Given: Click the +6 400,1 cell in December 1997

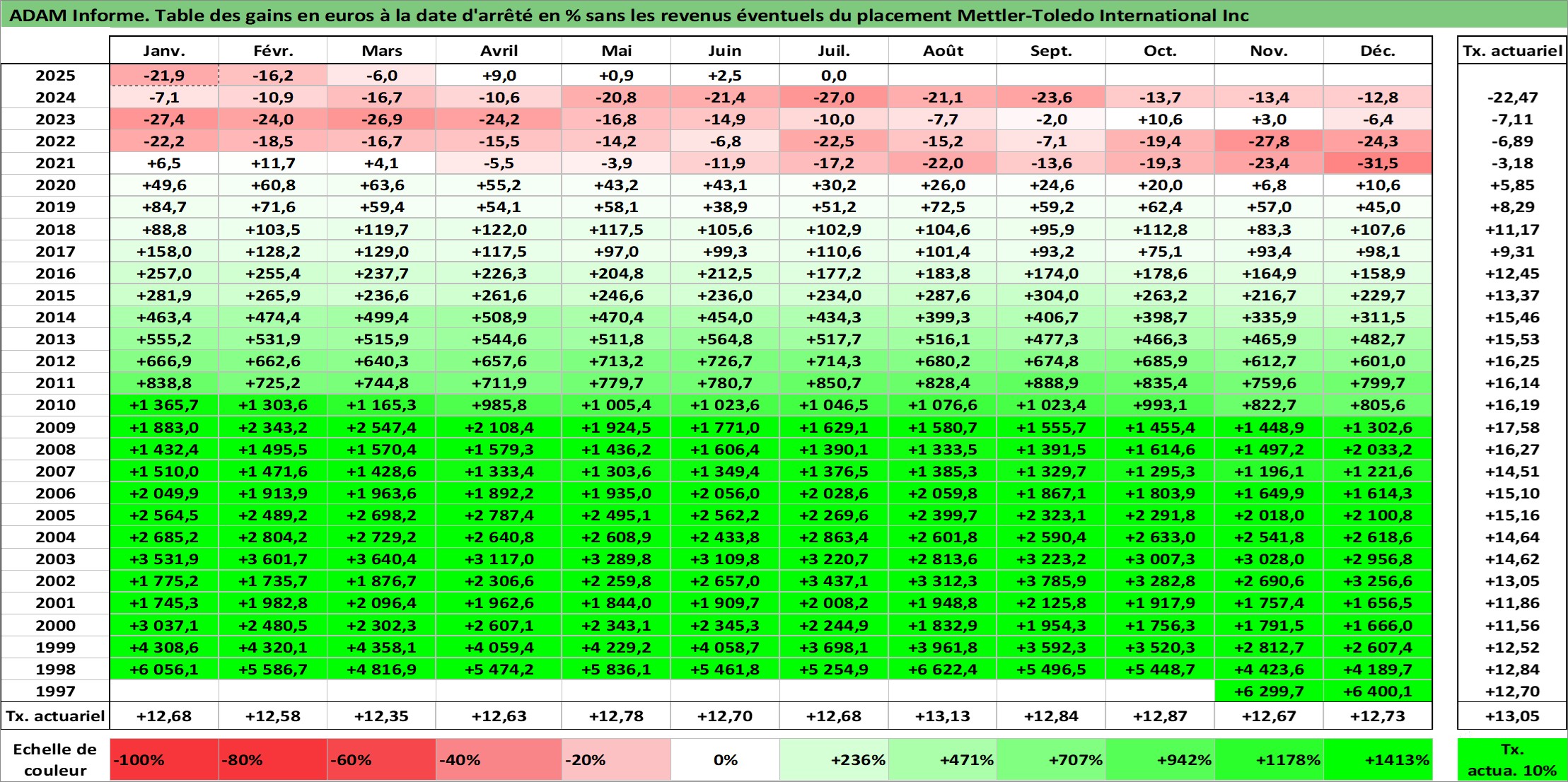Looking at the screenshot, I should pos(1378,691).
